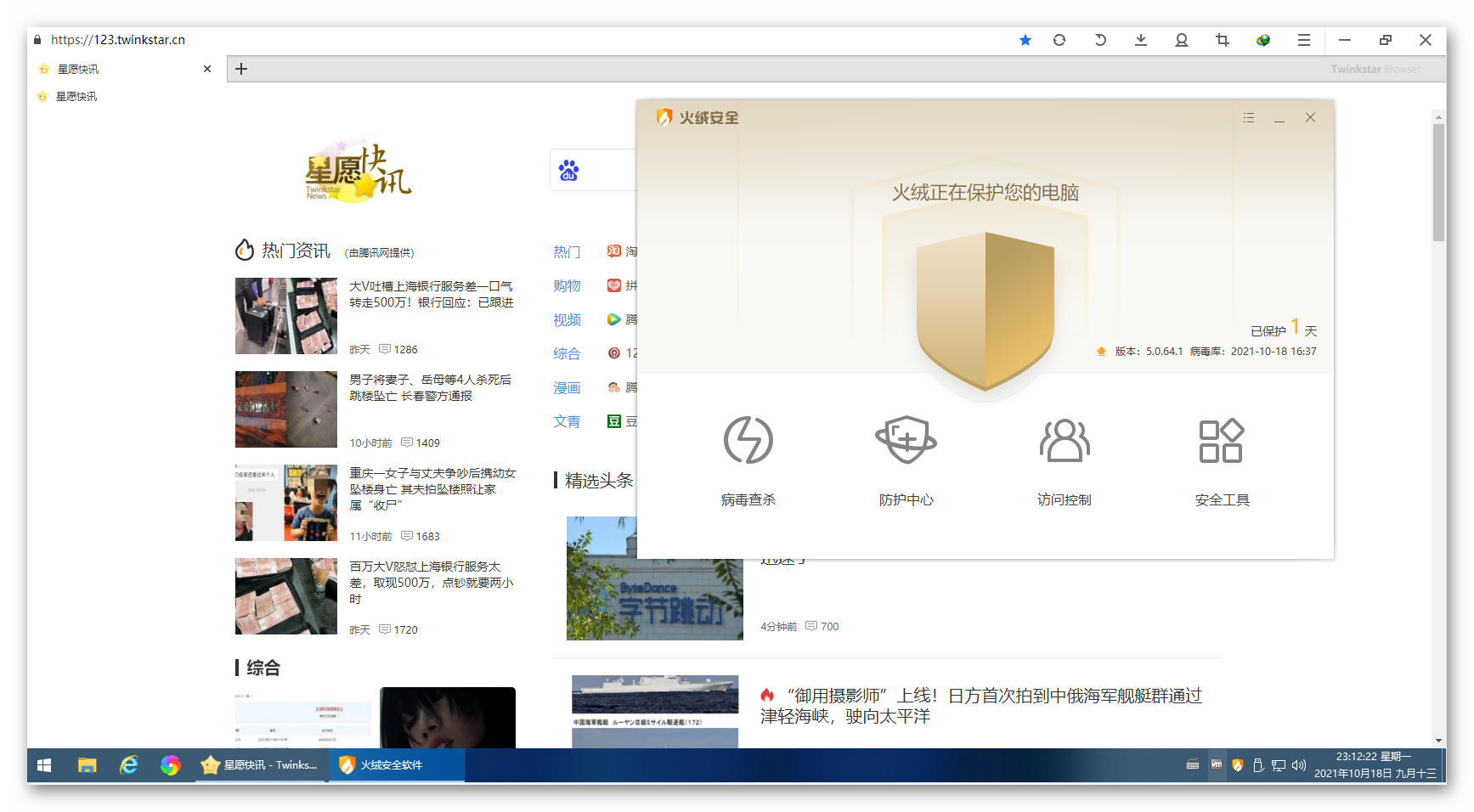
Task: Open headline about 中俄海军舰艇群通过津轻海峡
Action: [x=981, y=706]
